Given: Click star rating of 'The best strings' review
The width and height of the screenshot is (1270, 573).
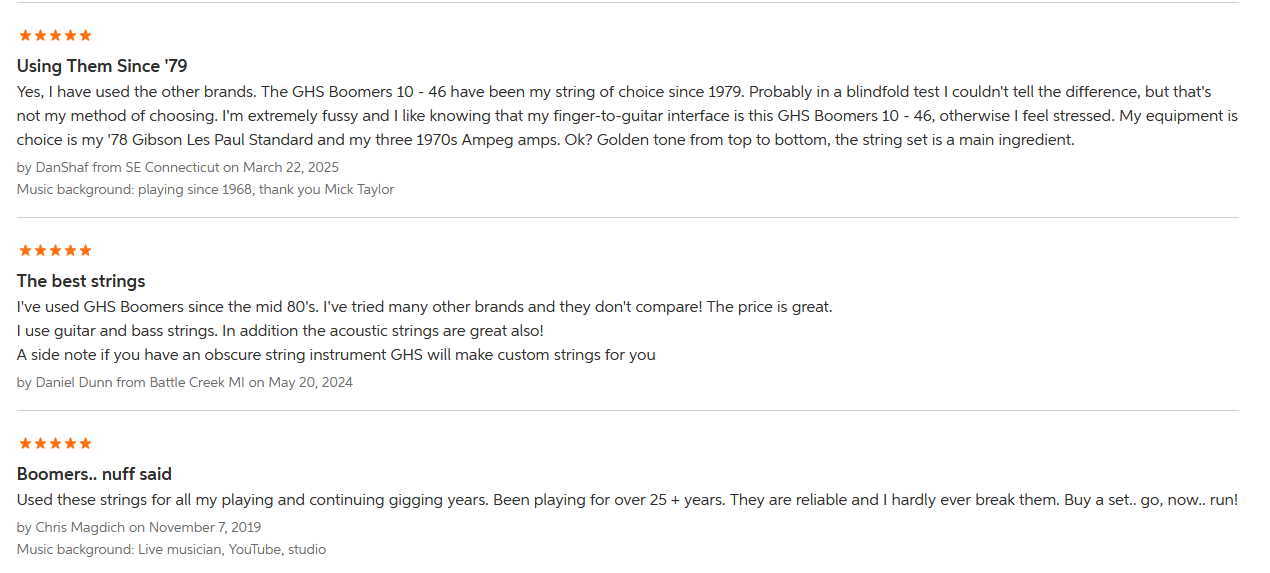Looking at the screenshot, I should tap(55, 250).
